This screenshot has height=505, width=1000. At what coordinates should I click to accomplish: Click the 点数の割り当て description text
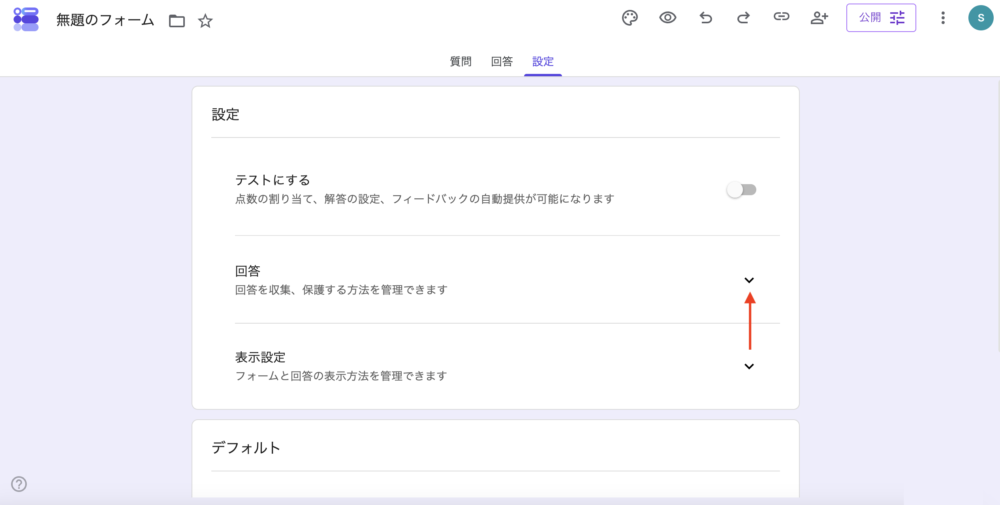(x=425, y=199)
